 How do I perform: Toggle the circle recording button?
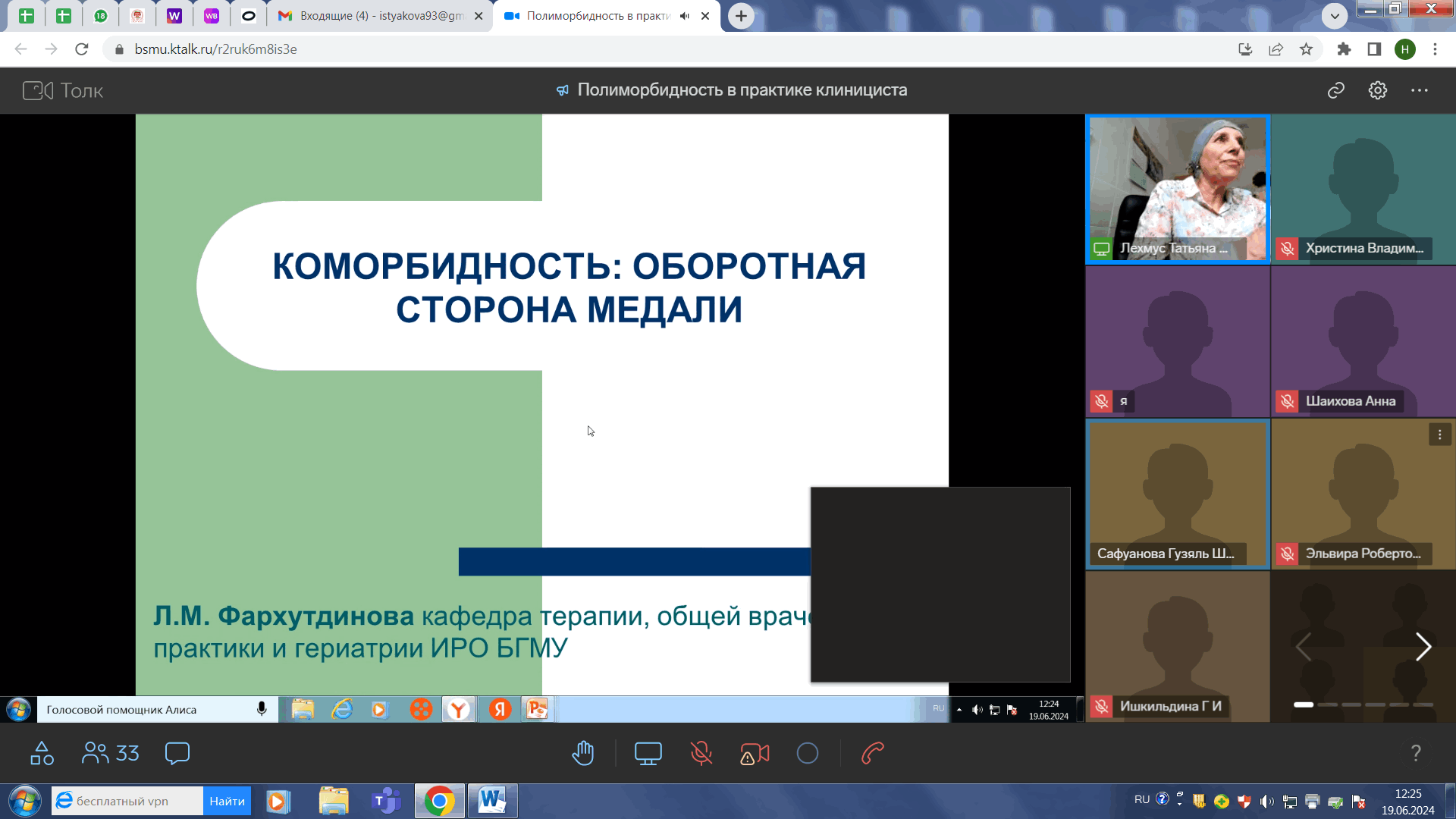[x=808, y=753]
